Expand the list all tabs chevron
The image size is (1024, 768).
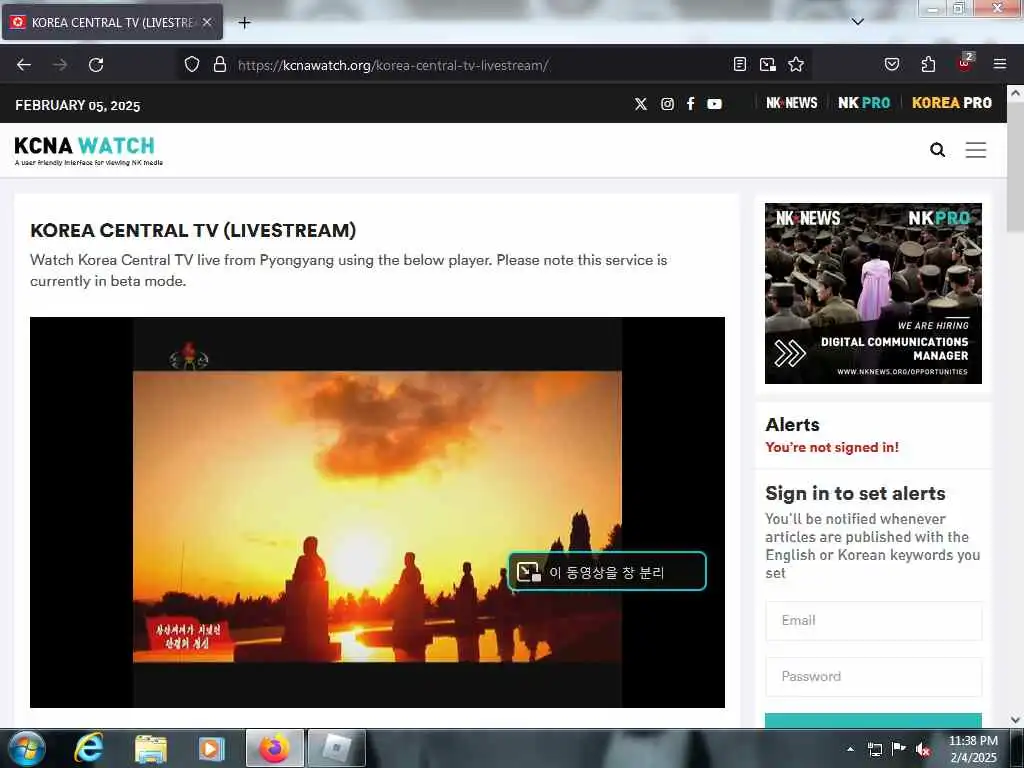[x=858, y=22]
